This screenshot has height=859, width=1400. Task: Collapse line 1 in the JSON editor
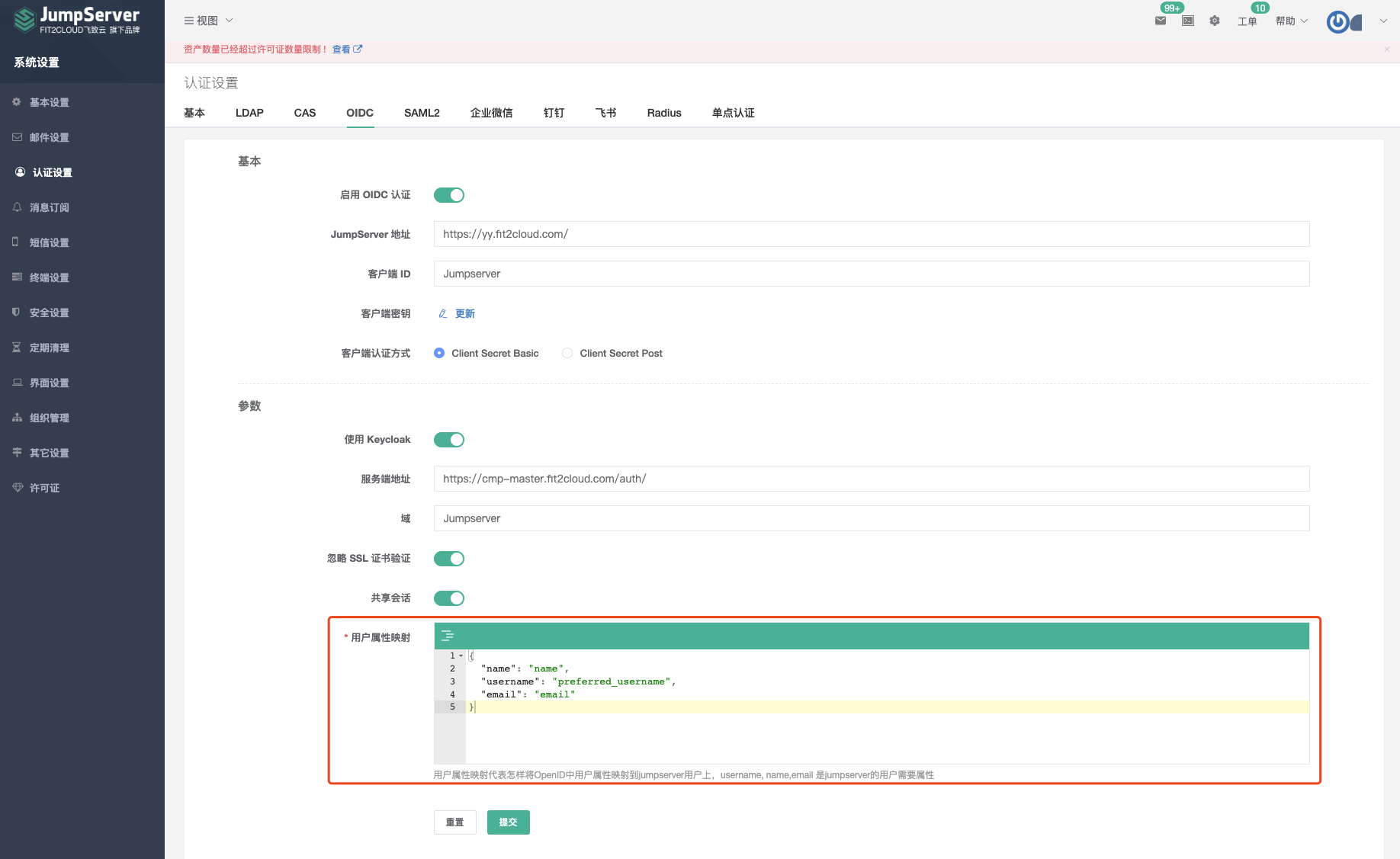point(461,655)
